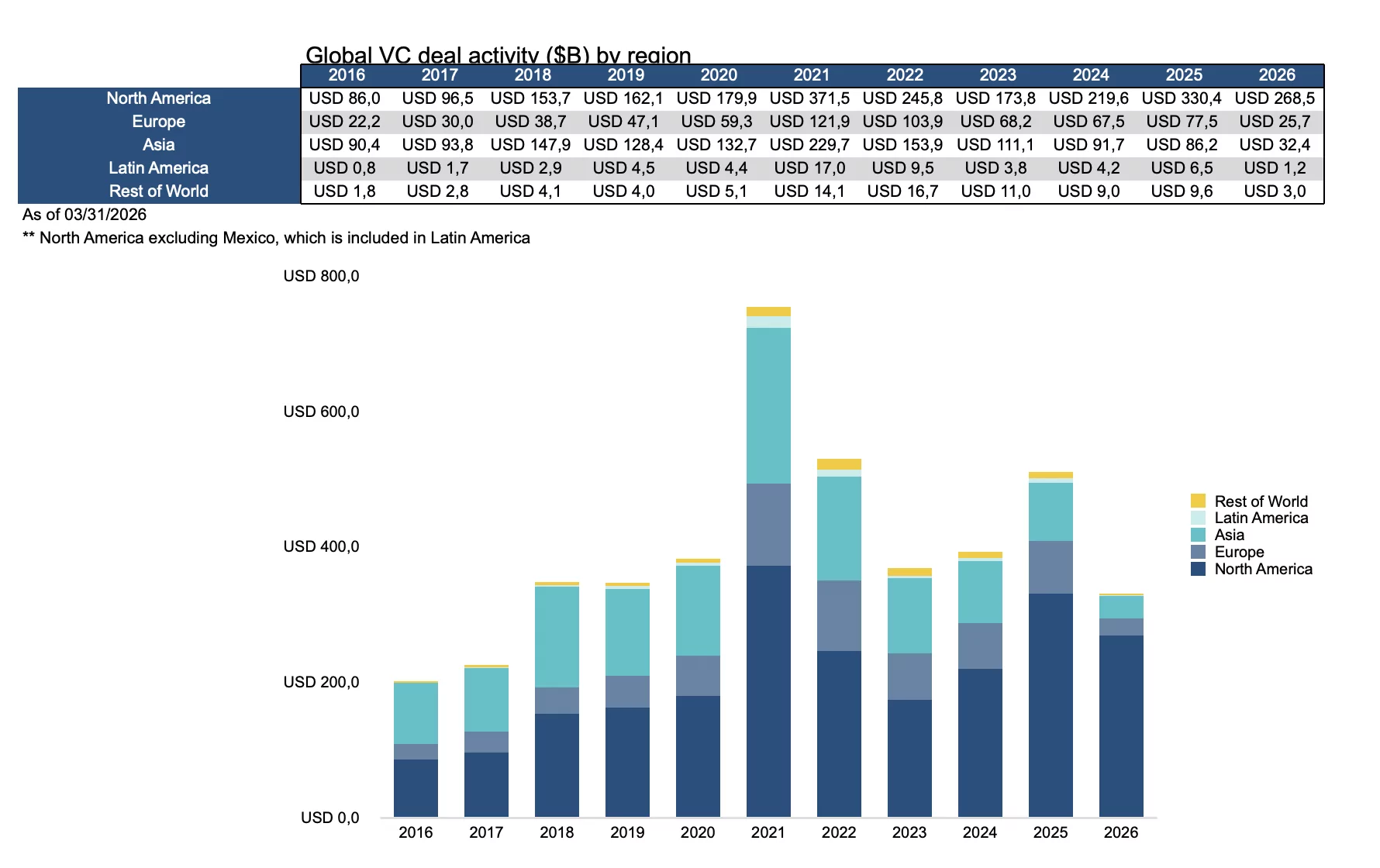Click the North America legend swatch
Image resolution: width=1380 pixels, height=868 pixels.
(1198, 569)
